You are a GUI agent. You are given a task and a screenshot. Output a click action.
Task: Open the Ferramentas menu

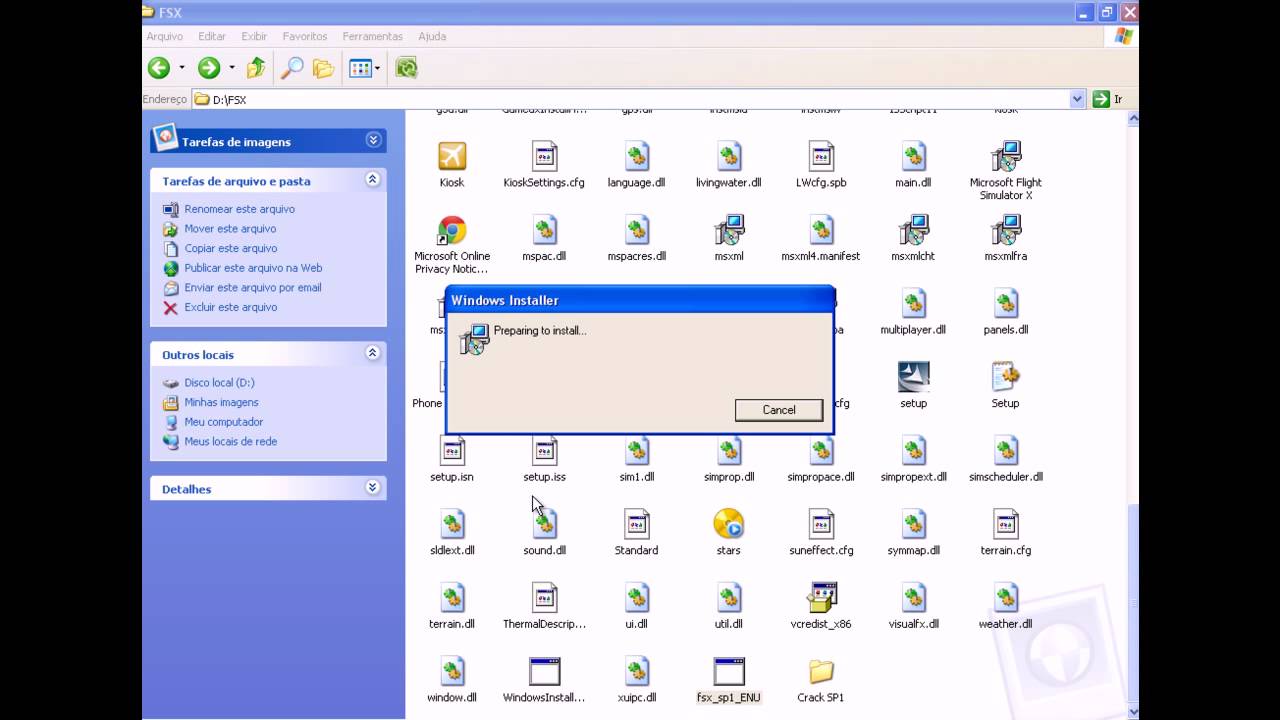point(373,36)
